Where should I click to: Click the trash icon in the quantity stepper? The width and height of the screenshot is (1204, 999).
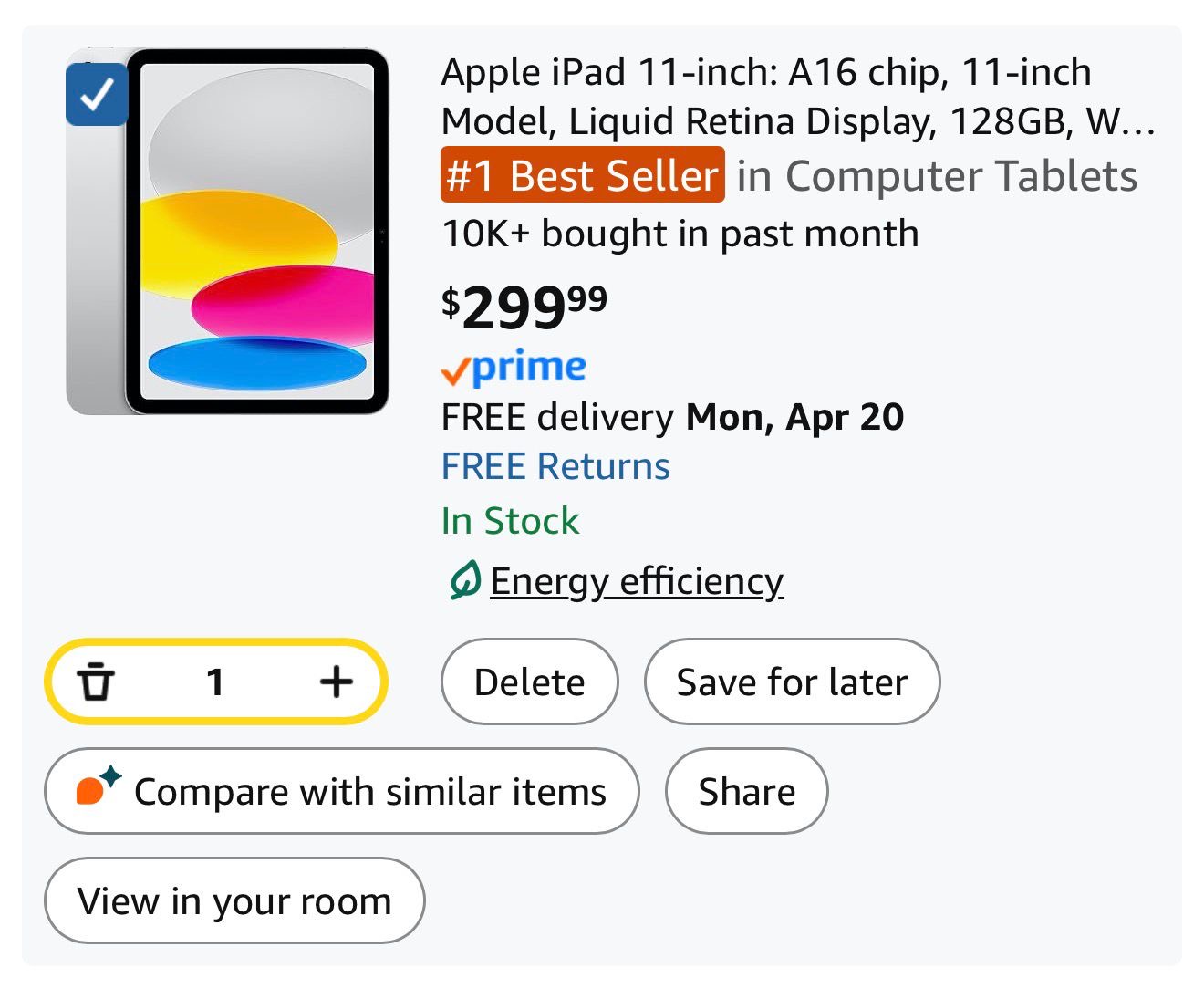click(96, 682)
